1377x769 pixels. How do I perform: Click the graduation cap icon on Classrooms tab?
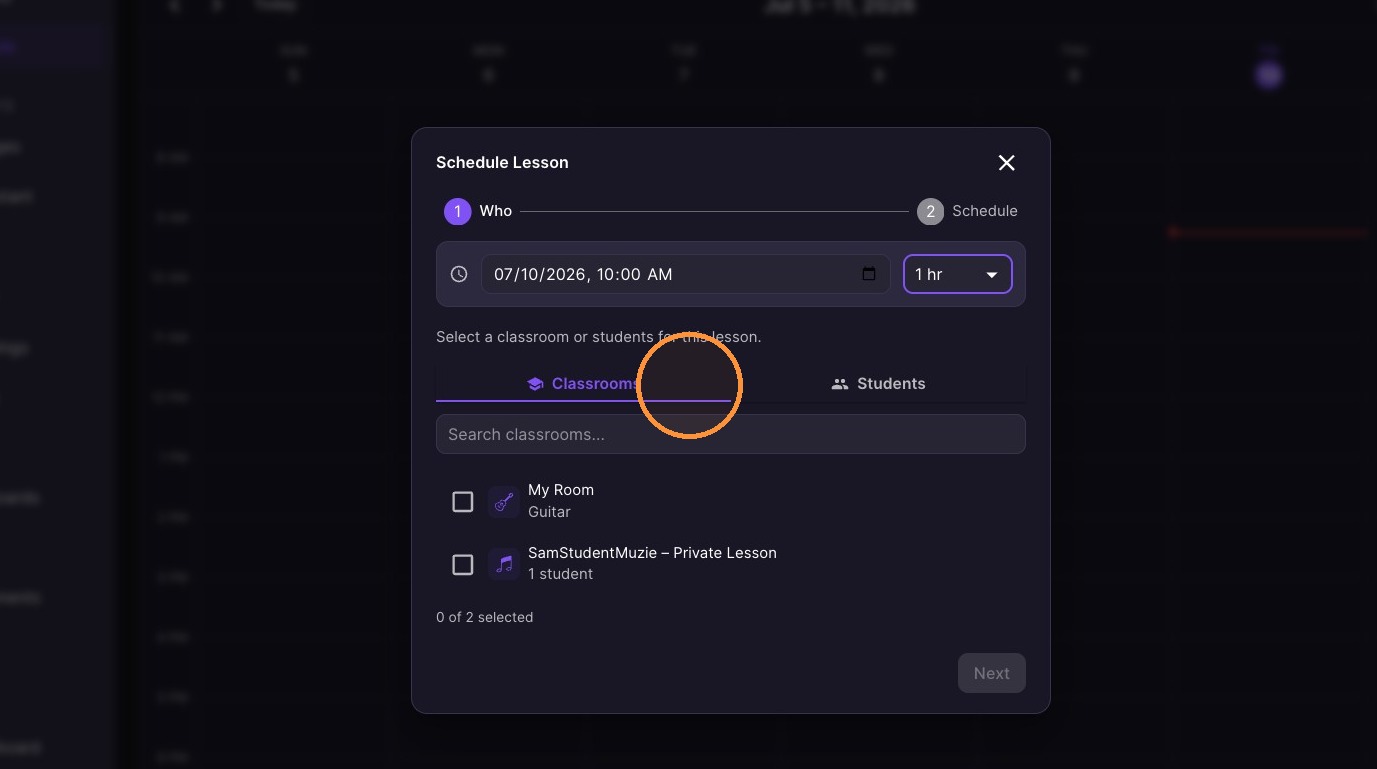(x=535, y=384)
